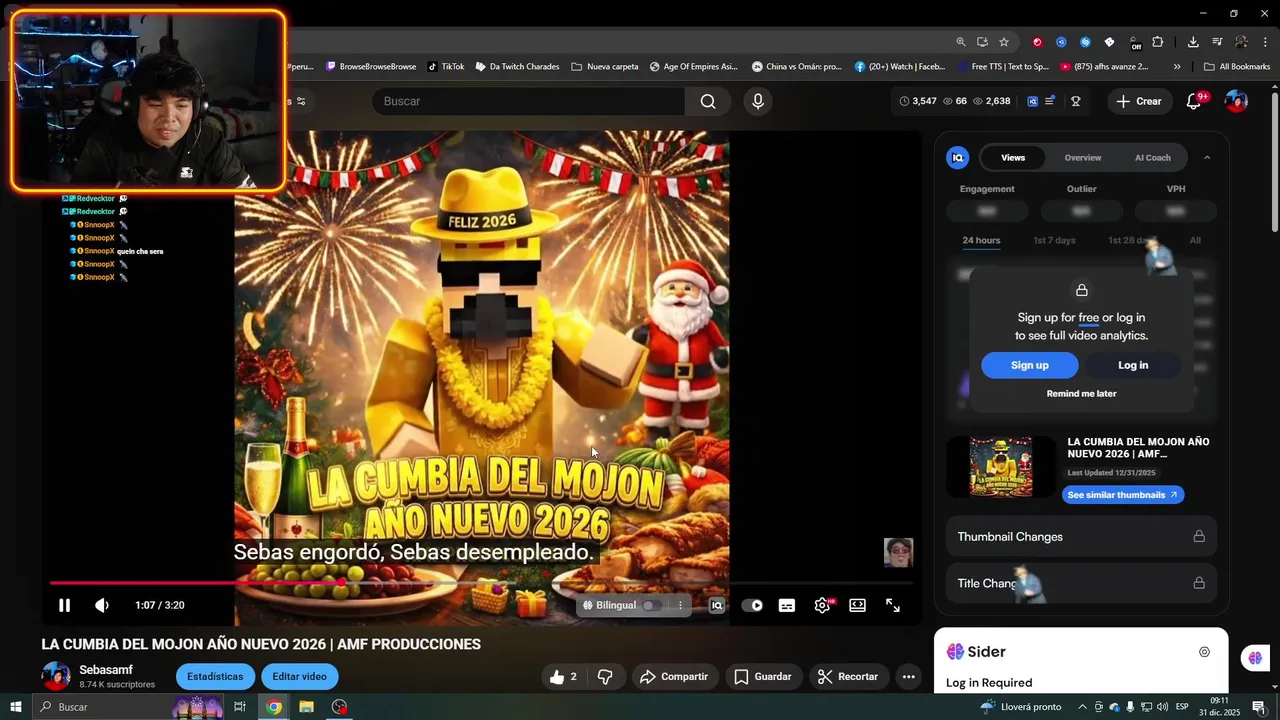1280x720 pixels.
Task: Open the Chrome downloads icon
Action: click(x=1193, y=42)
